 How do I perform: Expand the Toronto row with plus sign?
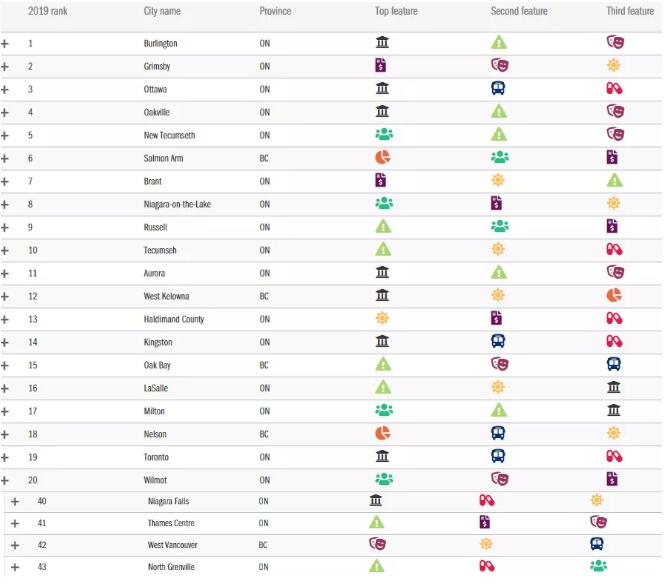click(6, 457)
